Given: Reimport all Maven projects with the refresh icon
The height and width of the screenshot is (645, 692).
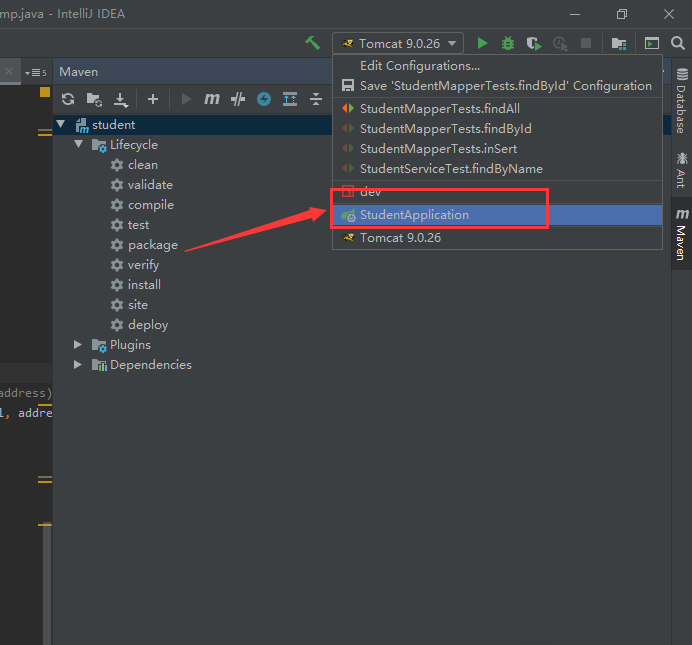Looking at the screenshot, I should point(68,99).
